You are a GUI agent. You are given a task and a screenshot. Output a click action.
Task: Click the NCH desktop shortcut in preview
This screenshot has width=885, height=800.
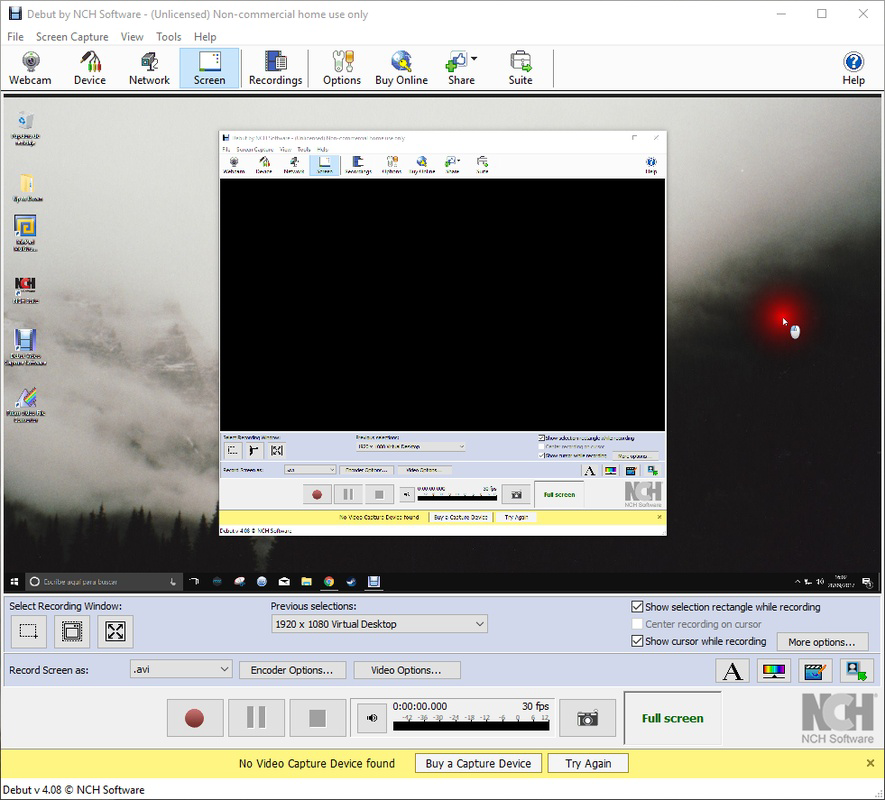(25, 290)
